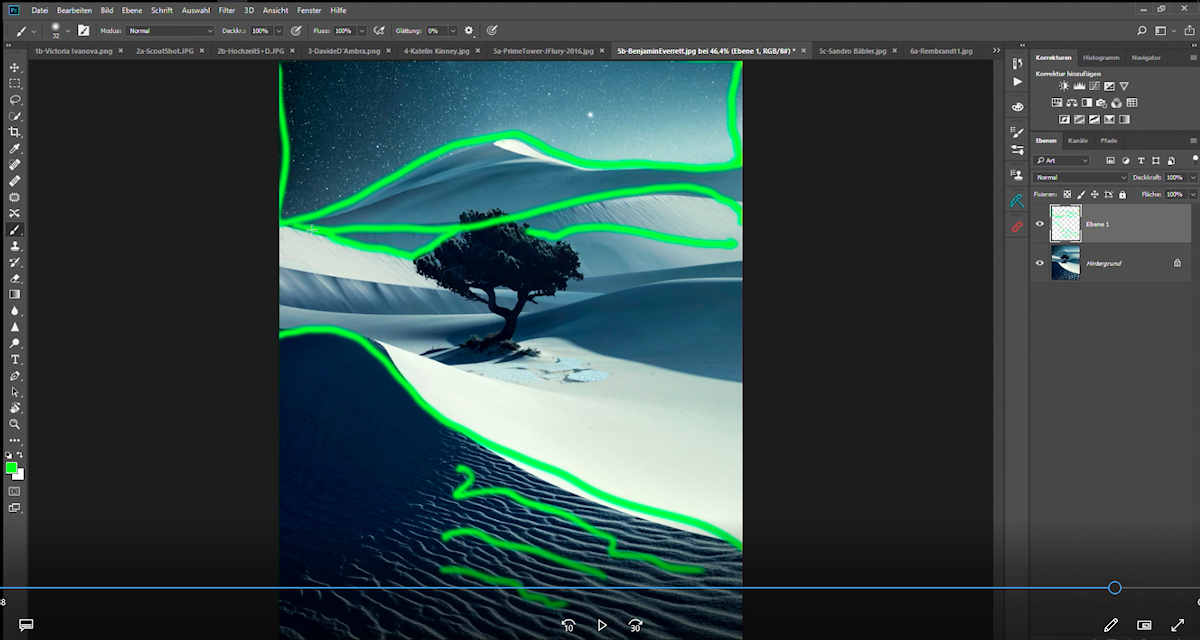Select the Type tool
This screenshot has height=640, width=1200.
[x=15, y=359]
